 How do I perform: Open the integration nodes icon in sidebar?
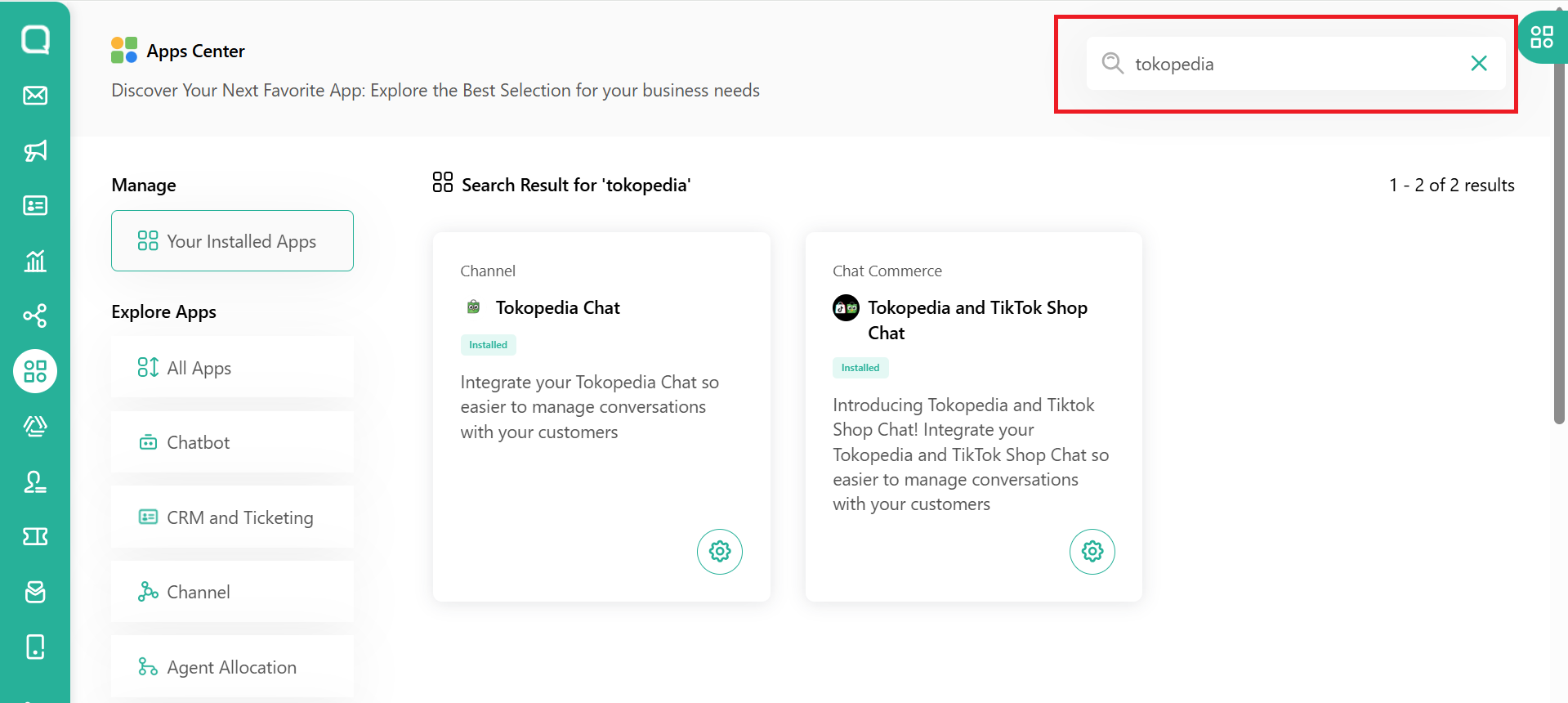(35, 316)
